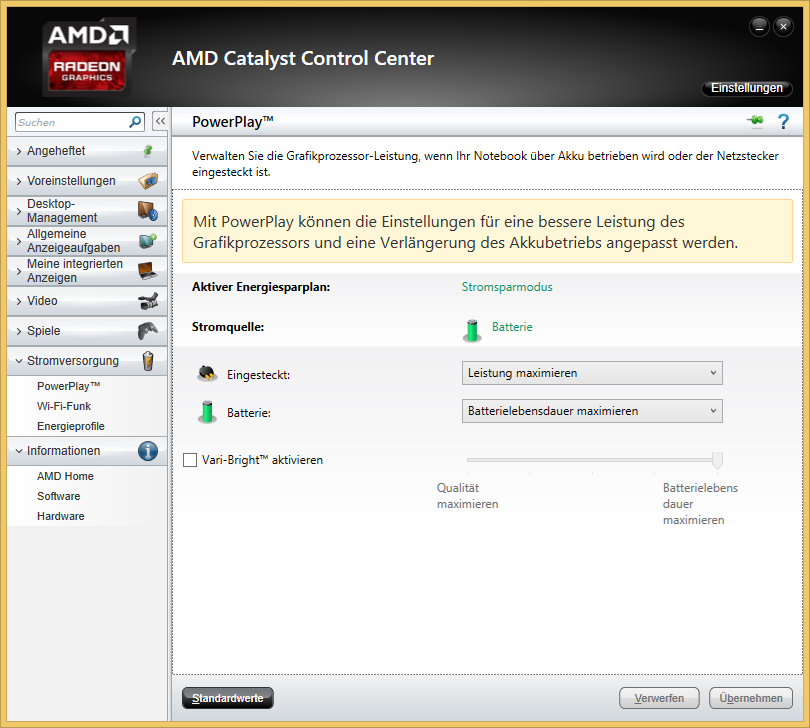Viewport: 810px width, 728px height.
Task: Click the Informationen blue info icon
Action: [x=147, y=451]
